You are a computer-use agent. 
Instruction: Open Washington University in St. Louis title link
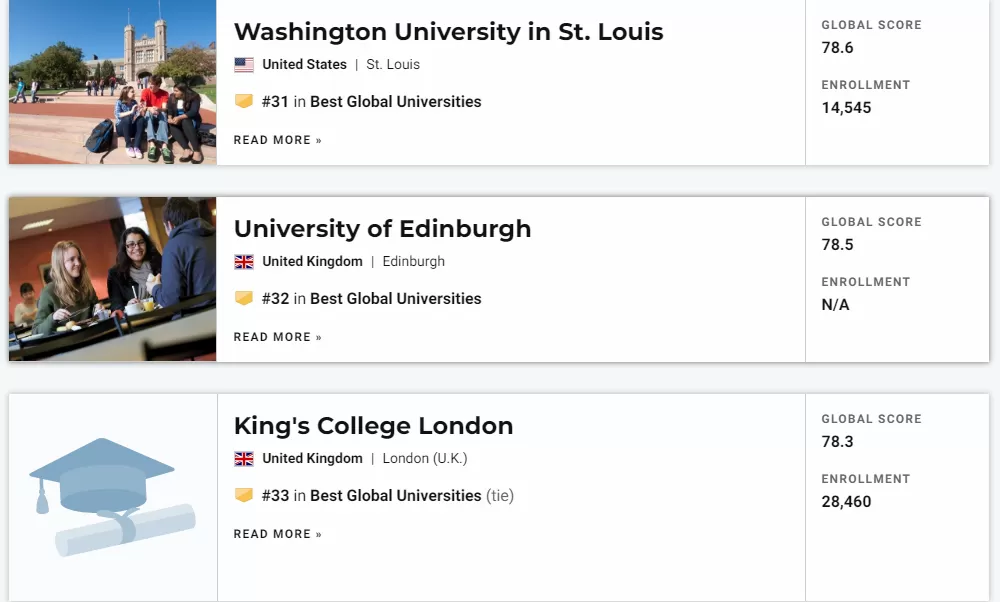(x=448, y=32)
